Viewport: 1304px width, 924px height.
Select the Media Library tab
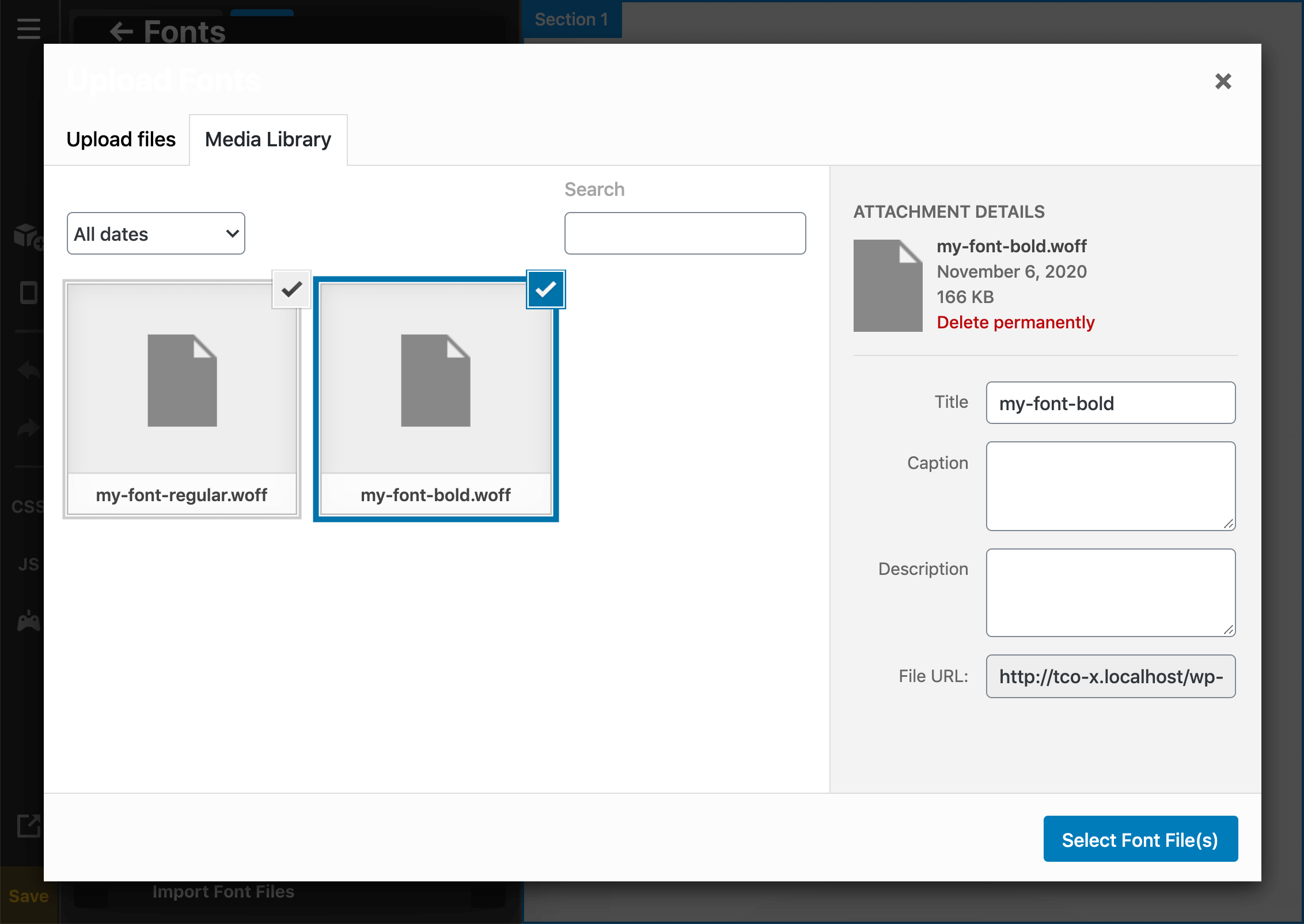[x=268, y=139]
